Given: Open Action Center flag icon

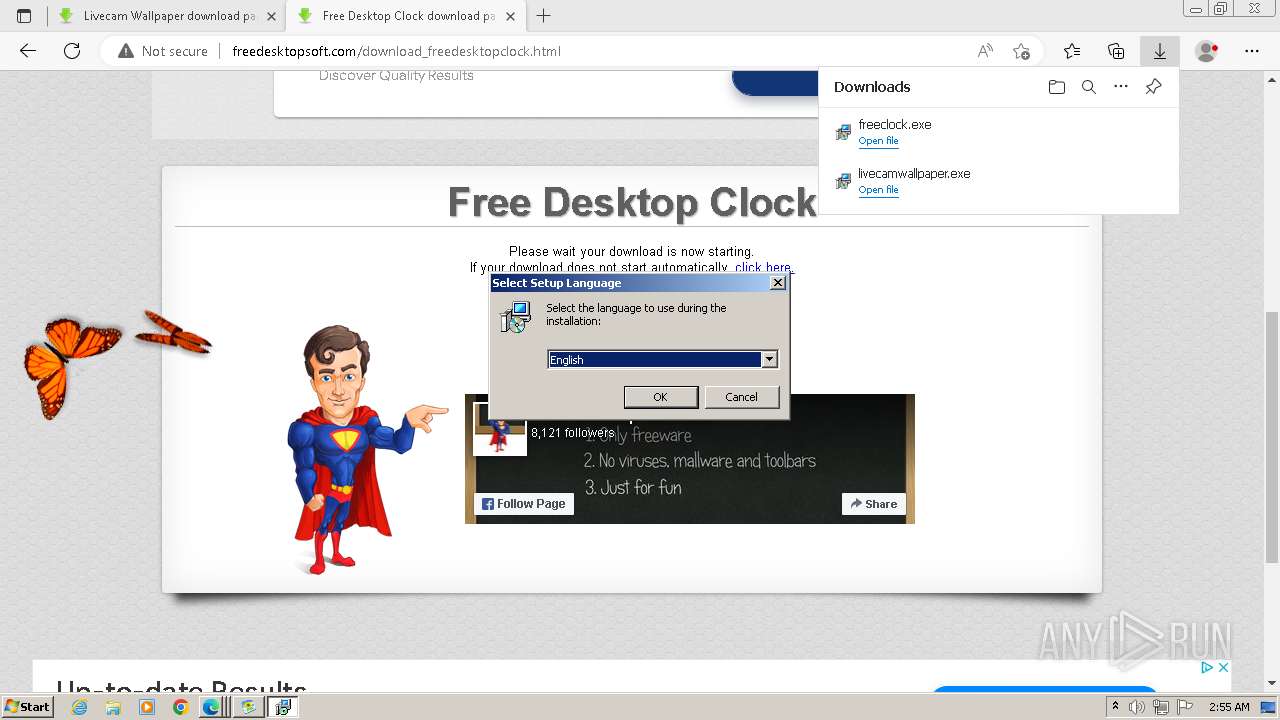Looking at the screenshot, I should pos(1185,707).
